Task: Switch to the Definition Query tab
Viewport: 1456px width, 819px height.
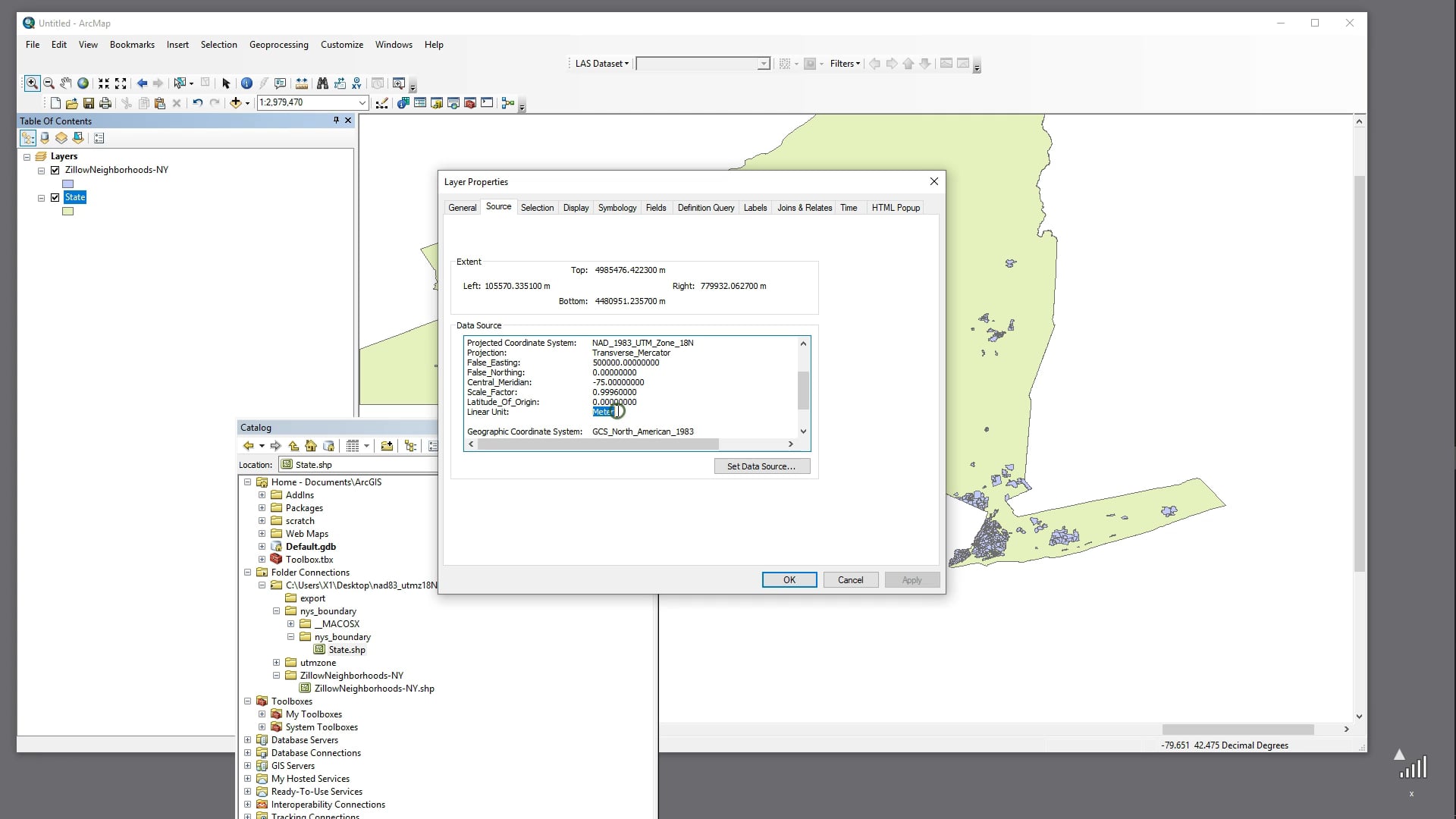Action: point(706,208)
